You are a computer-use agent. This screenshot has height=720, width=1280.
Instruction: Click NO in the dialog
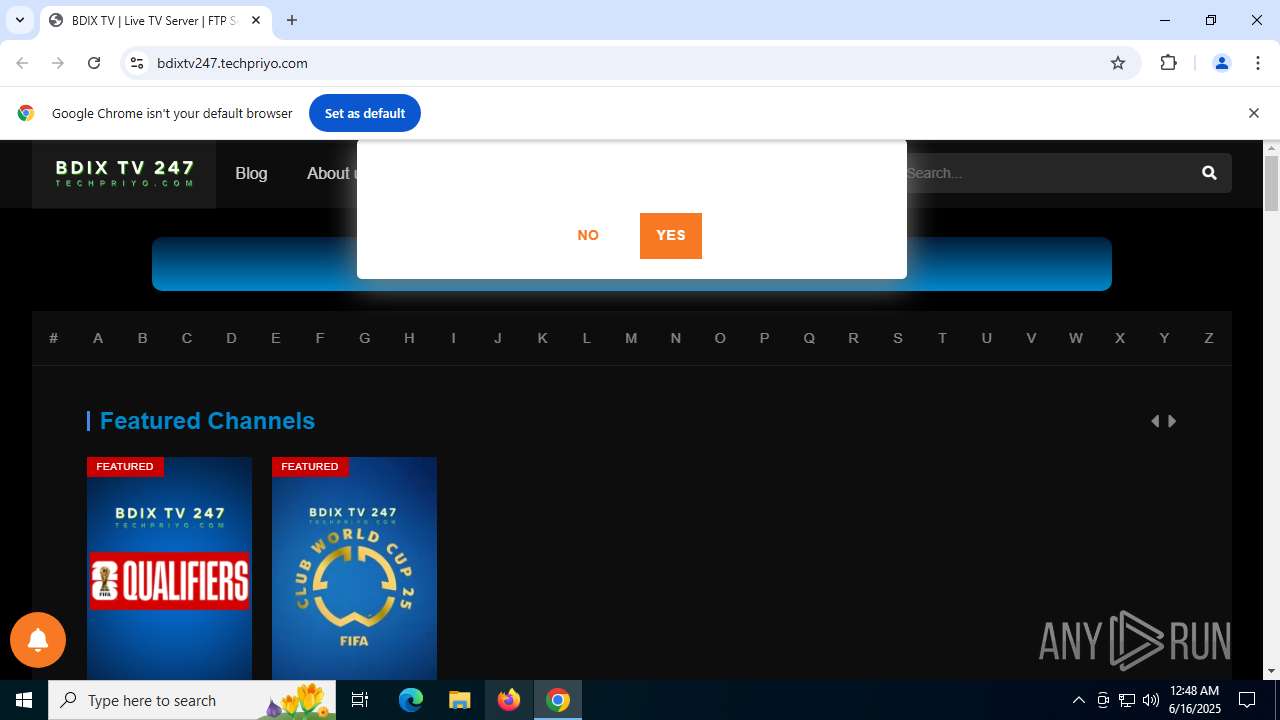[x=588, y=235]
